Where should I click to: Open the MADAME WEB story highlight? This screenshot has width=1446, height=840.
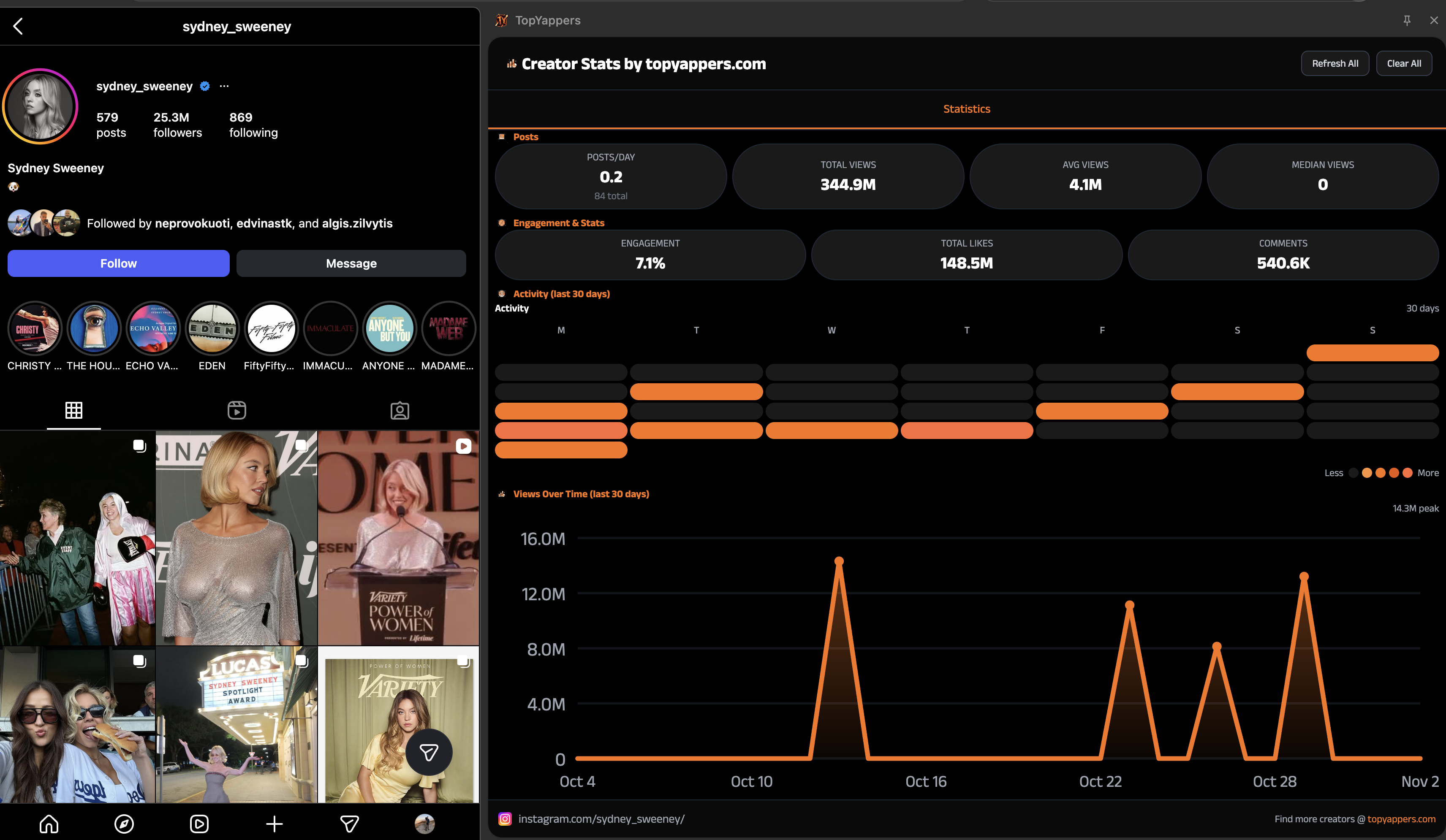coord(448,328)
